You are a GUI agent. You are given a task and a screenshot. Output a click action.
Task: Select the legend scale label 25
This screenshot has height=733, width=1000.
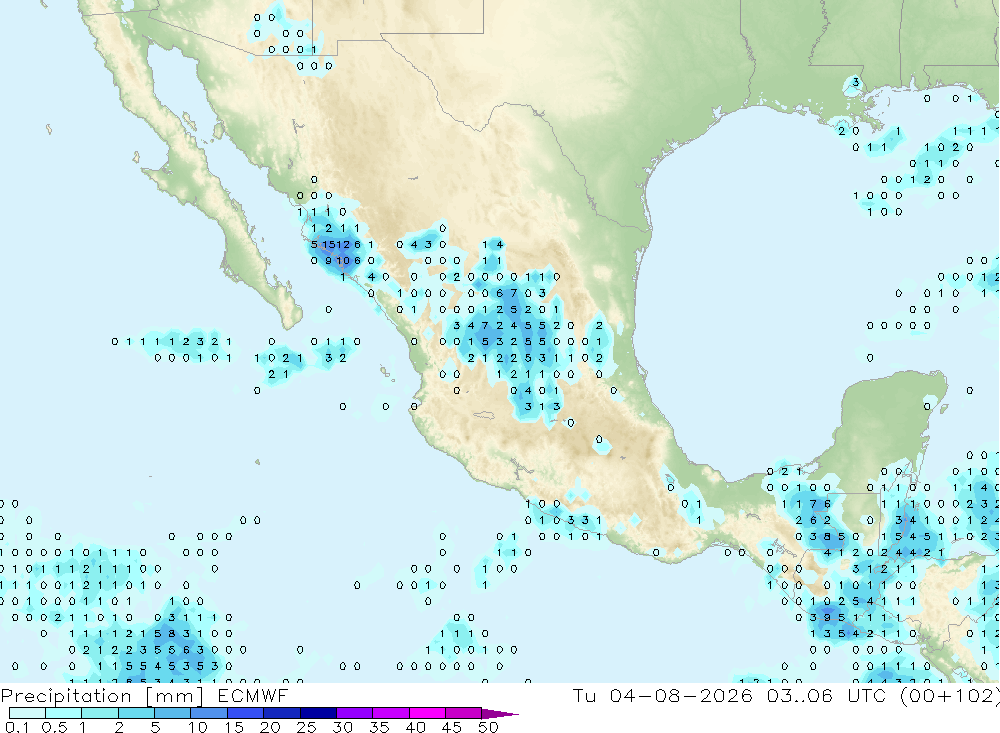click(307, 727)
